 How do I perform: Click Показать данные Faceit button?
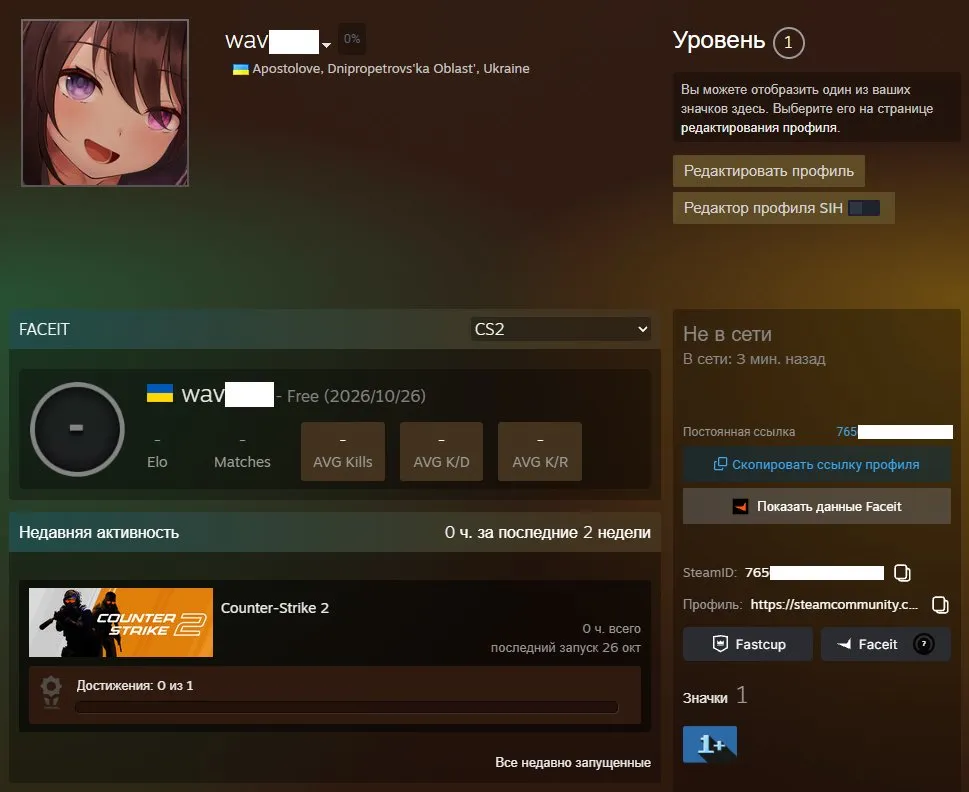(816, 507)
